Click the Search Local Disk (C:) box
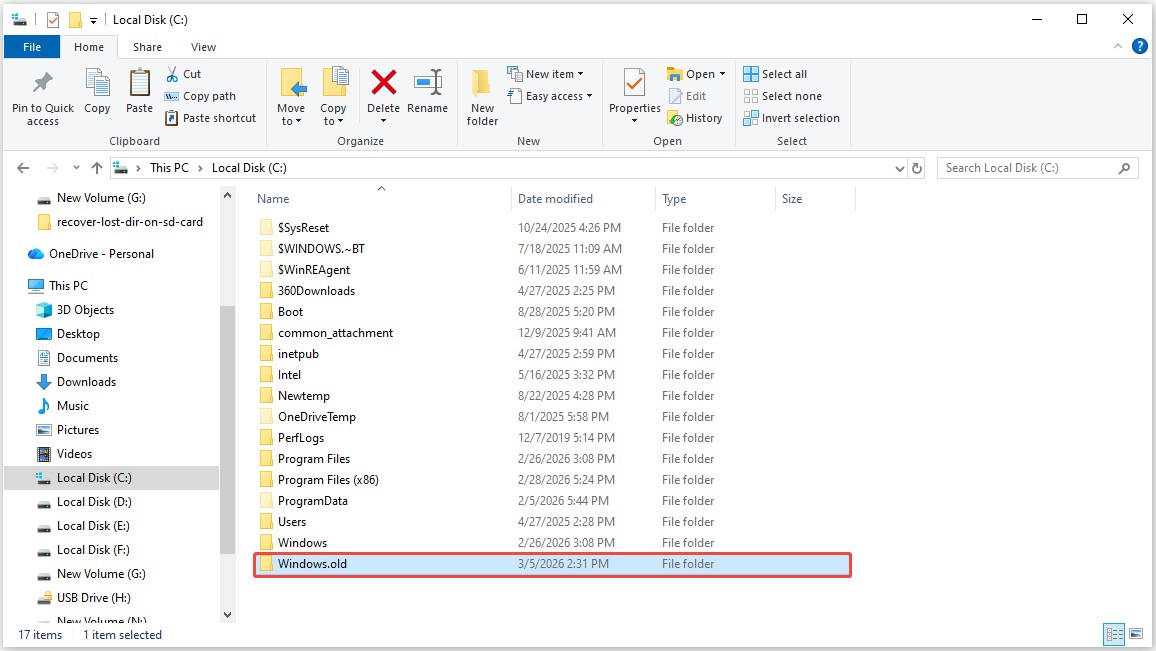Image resolution: width=1156 pixels, height=651 pixels. [x=1037, y=168]
